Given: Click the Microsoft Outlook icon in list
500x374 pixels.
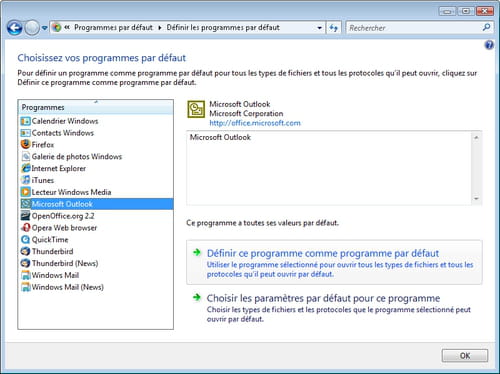Looking at the screenshot, I should click(x=26, y=204).
